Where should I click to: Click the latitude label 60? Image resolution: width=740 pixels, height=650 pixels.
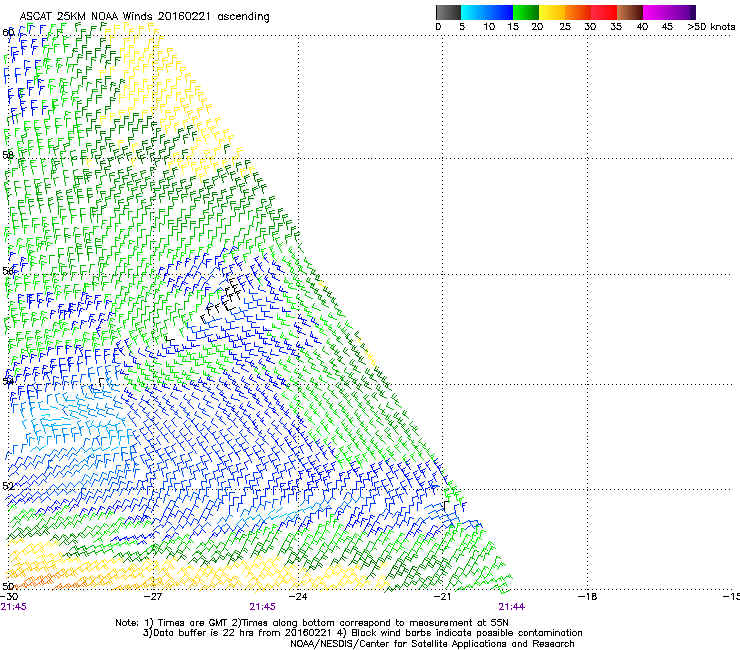tap(8, 33)
